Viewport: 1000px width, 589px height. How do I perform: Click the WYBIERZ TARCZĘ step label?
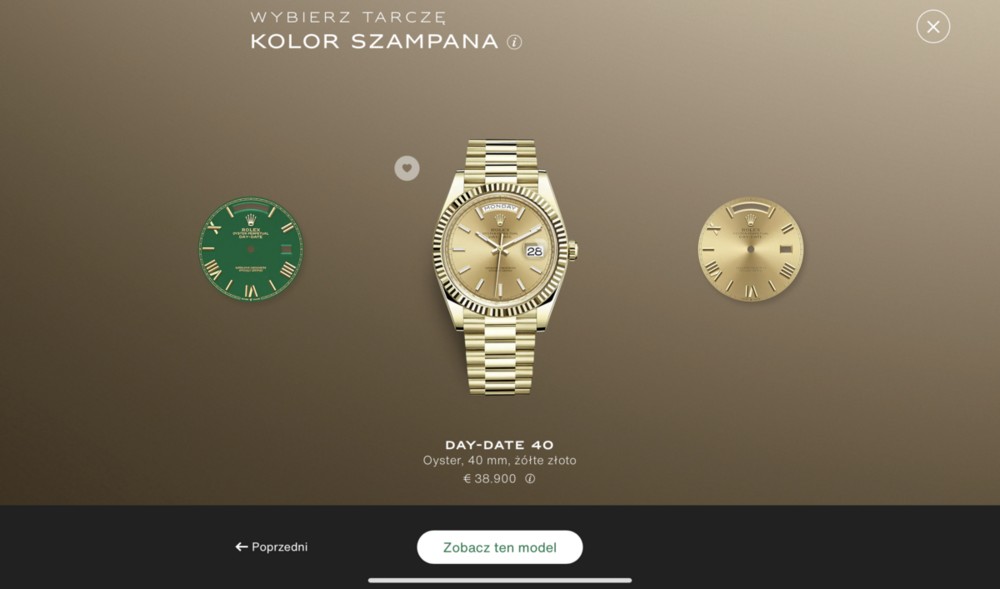[x=348, y=17]
